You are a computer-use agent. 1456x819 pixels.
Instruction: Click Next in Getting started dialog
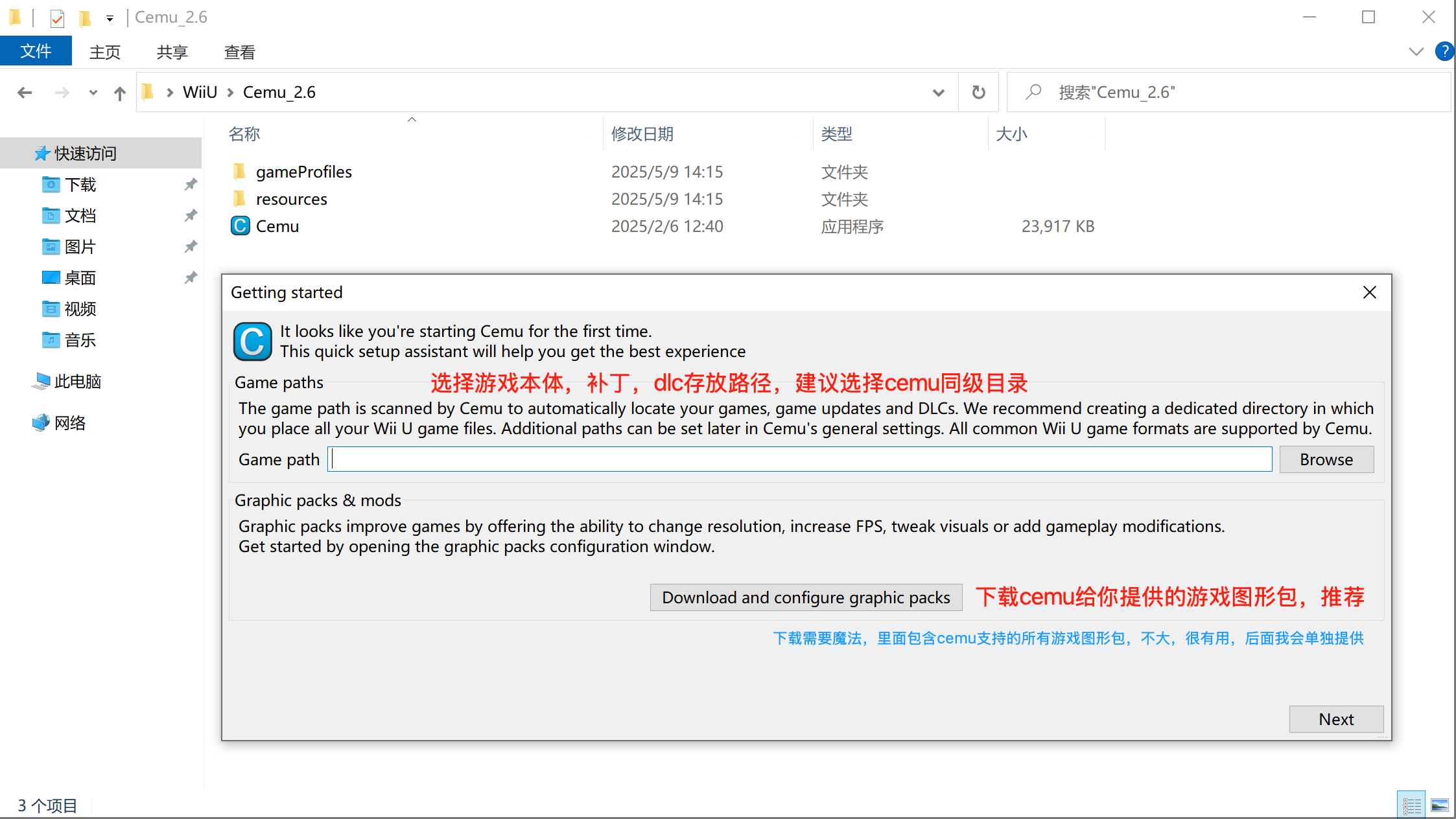pyautogui.click(x=1336, y=719)
